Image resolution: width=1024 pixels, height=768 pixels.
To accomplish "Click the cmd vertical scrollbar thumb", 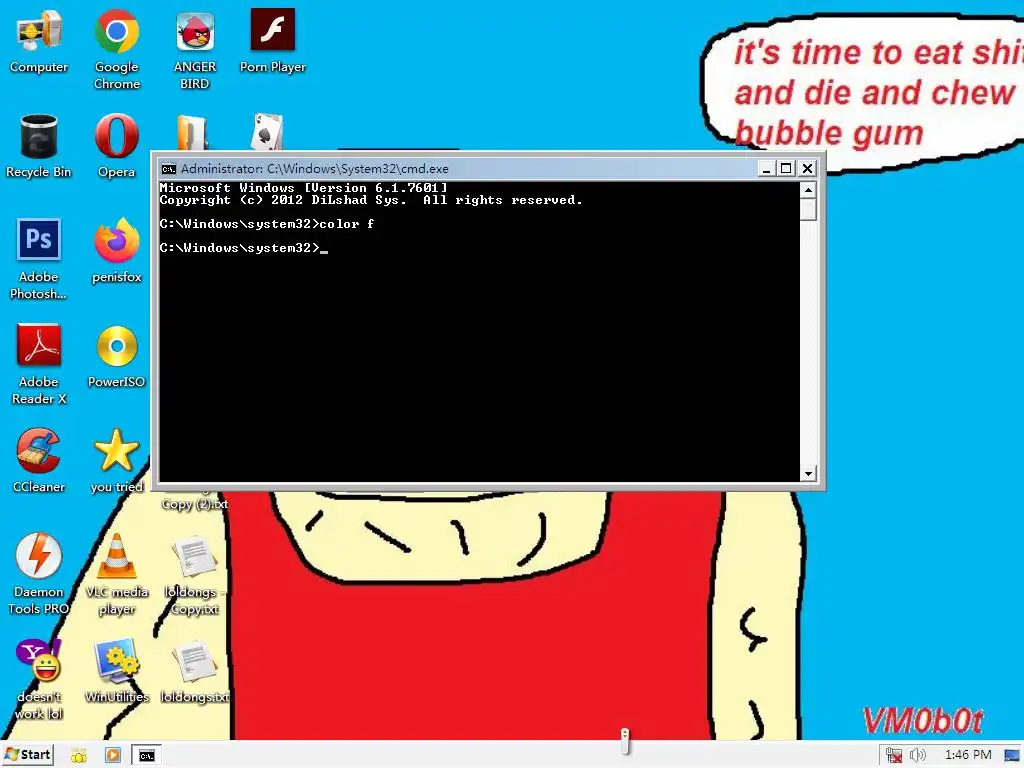I will (x=808, y=210).
